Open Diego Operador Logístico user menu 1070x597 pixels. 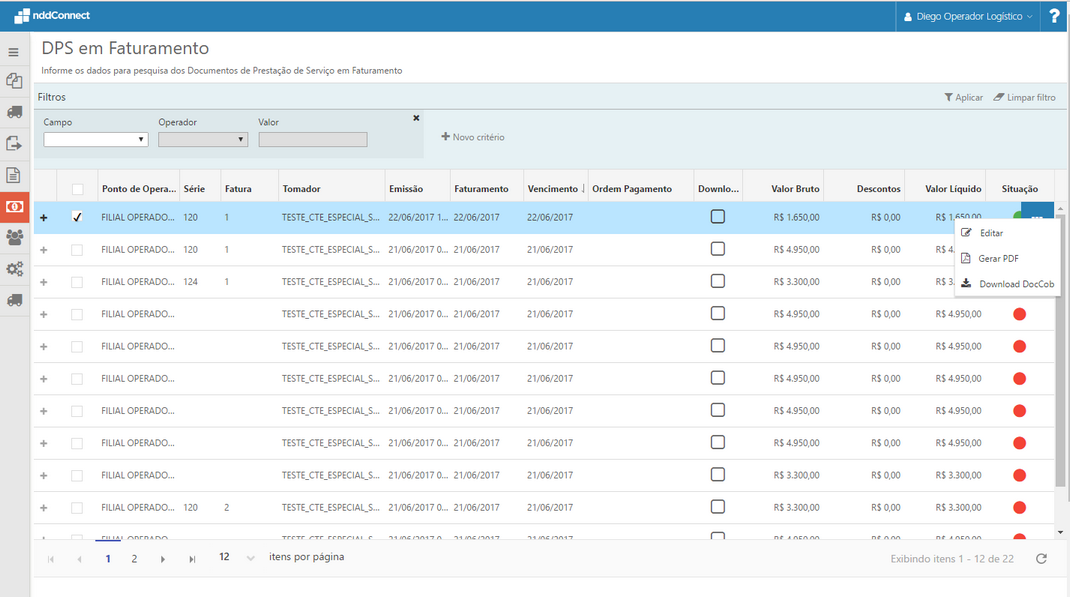point(968,16)
